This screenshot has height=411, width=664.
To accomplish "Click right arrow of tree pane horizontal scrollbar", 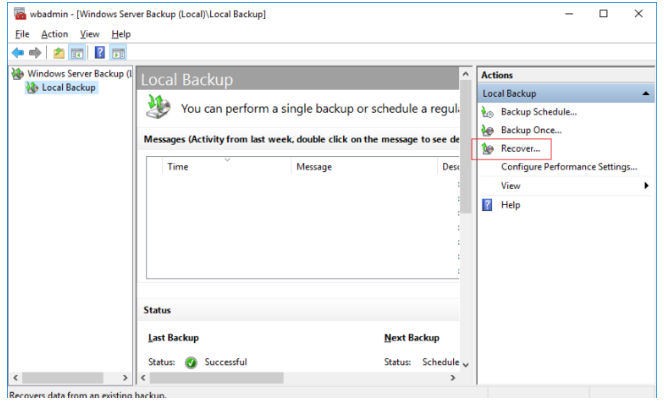I will pyautogui.click(x=125, y=378).
